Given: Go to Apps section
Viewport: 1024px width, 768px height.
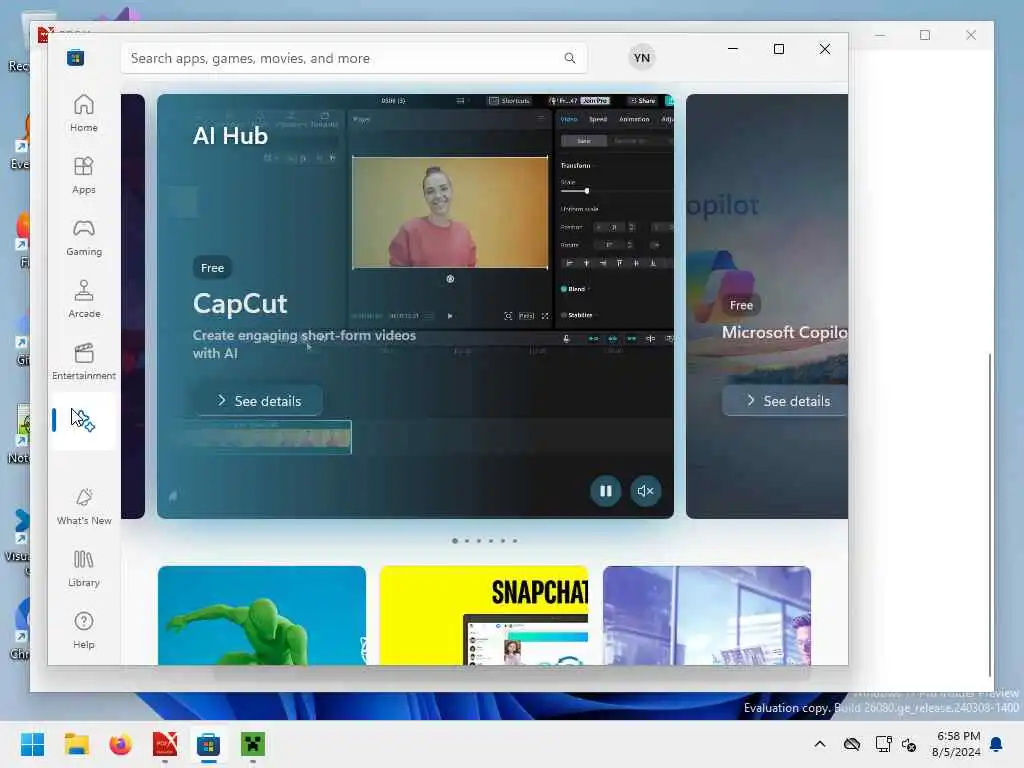Looking at the screenshot, I should click(84, 176).
